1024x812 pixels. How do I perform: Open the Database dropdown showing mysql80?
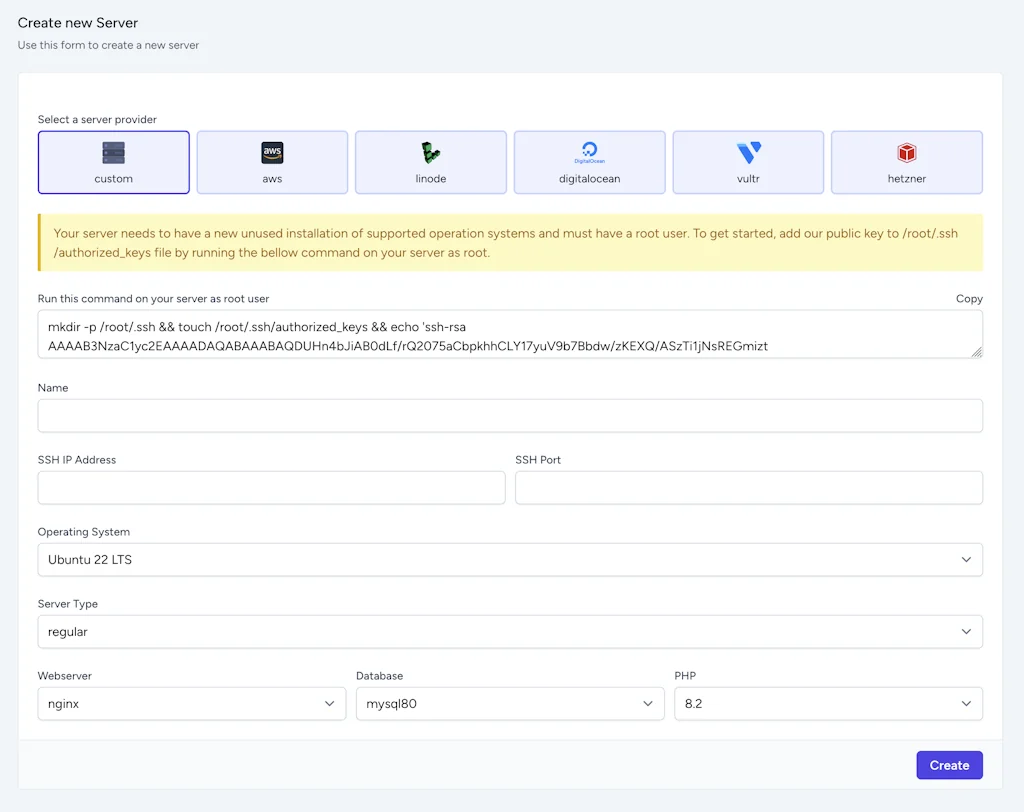pyautogui.click(x=510, y=703)
